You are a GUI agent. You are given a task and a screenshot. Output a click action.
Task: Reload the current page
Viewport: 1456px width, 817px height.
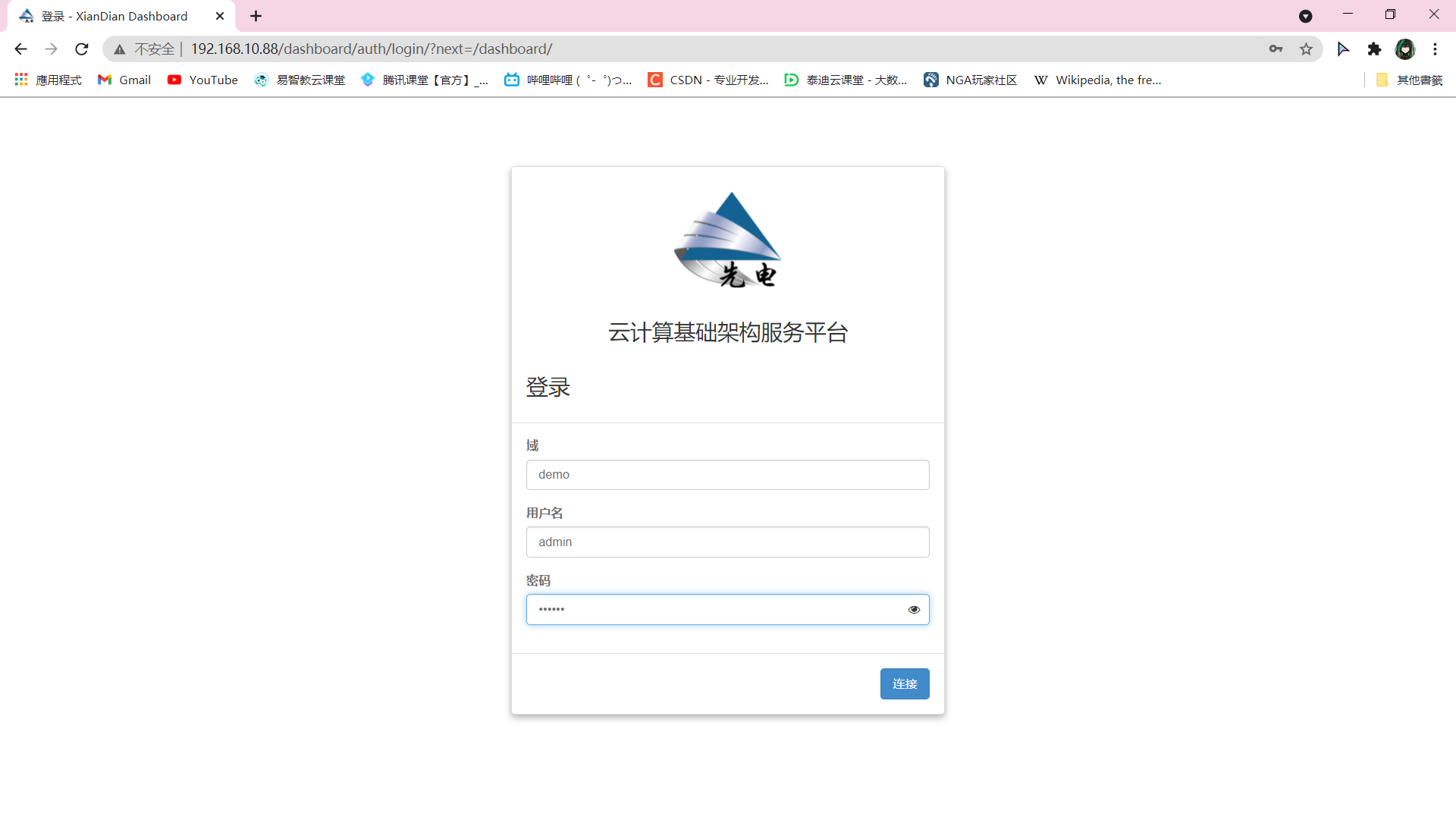coord(82,49)
